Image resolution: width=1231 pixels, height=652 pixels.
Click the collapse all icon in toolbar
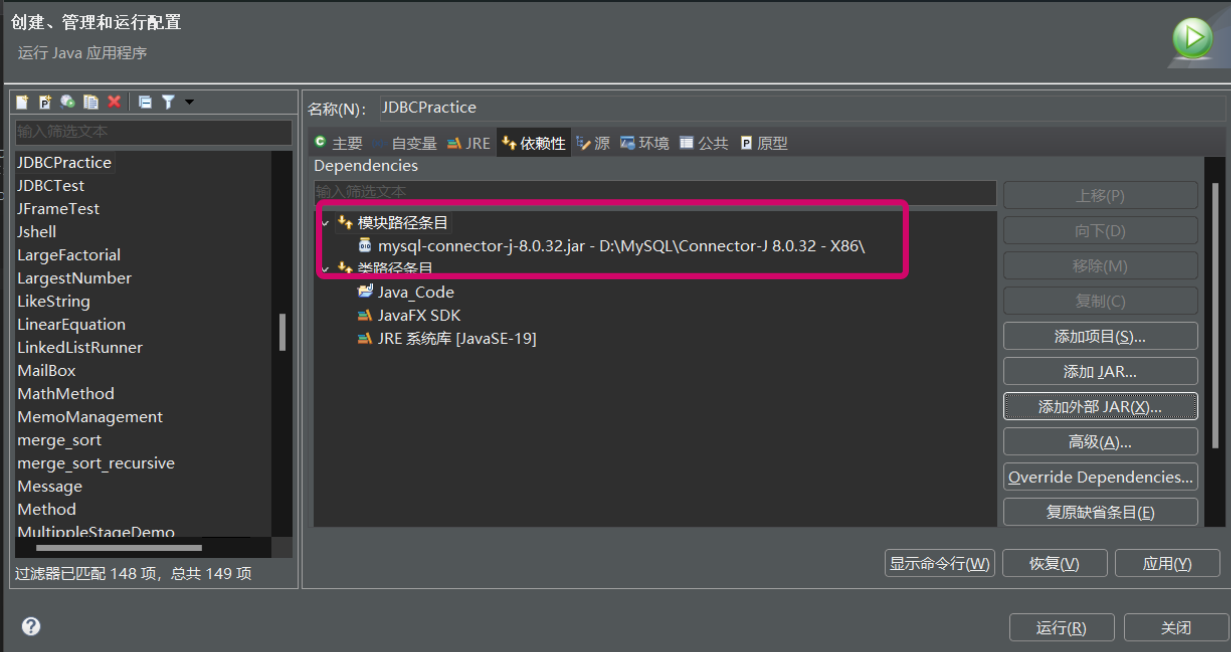pos(145,102)
